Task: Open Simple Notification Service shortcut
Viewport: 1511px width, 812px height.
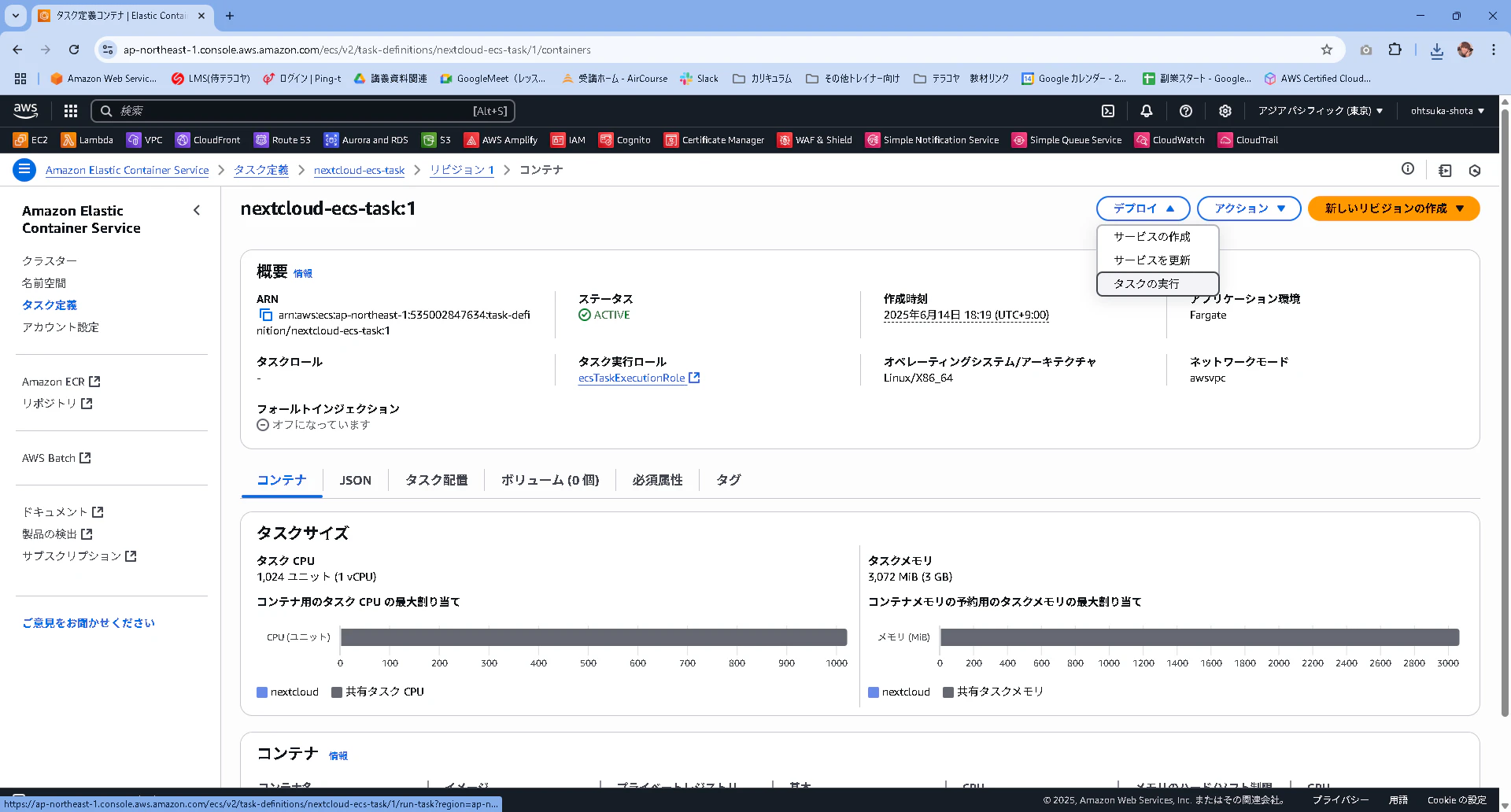Action: click(933, 140)
